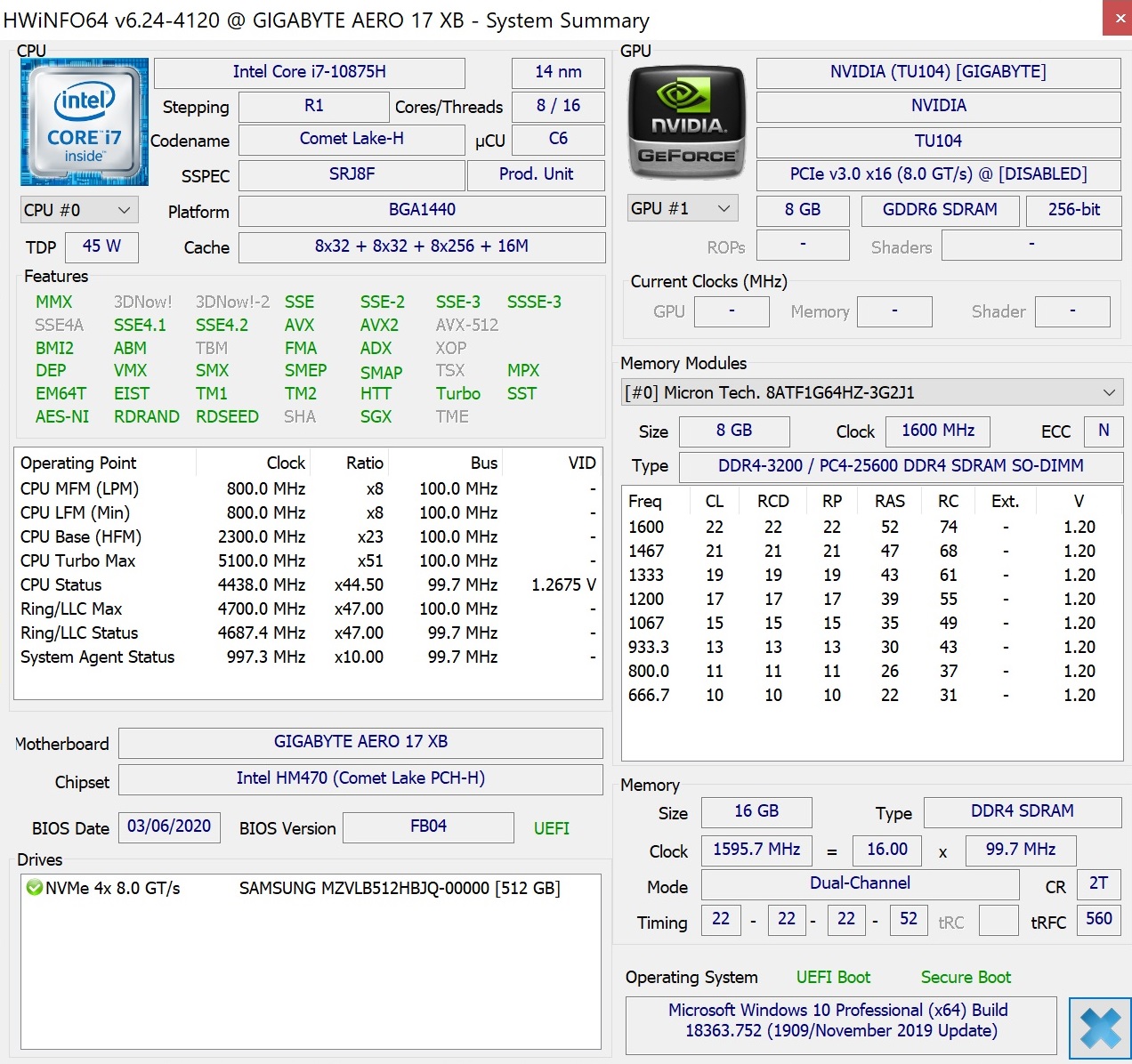
Task: Click the SGX feature label
Action: click(376, 417)
